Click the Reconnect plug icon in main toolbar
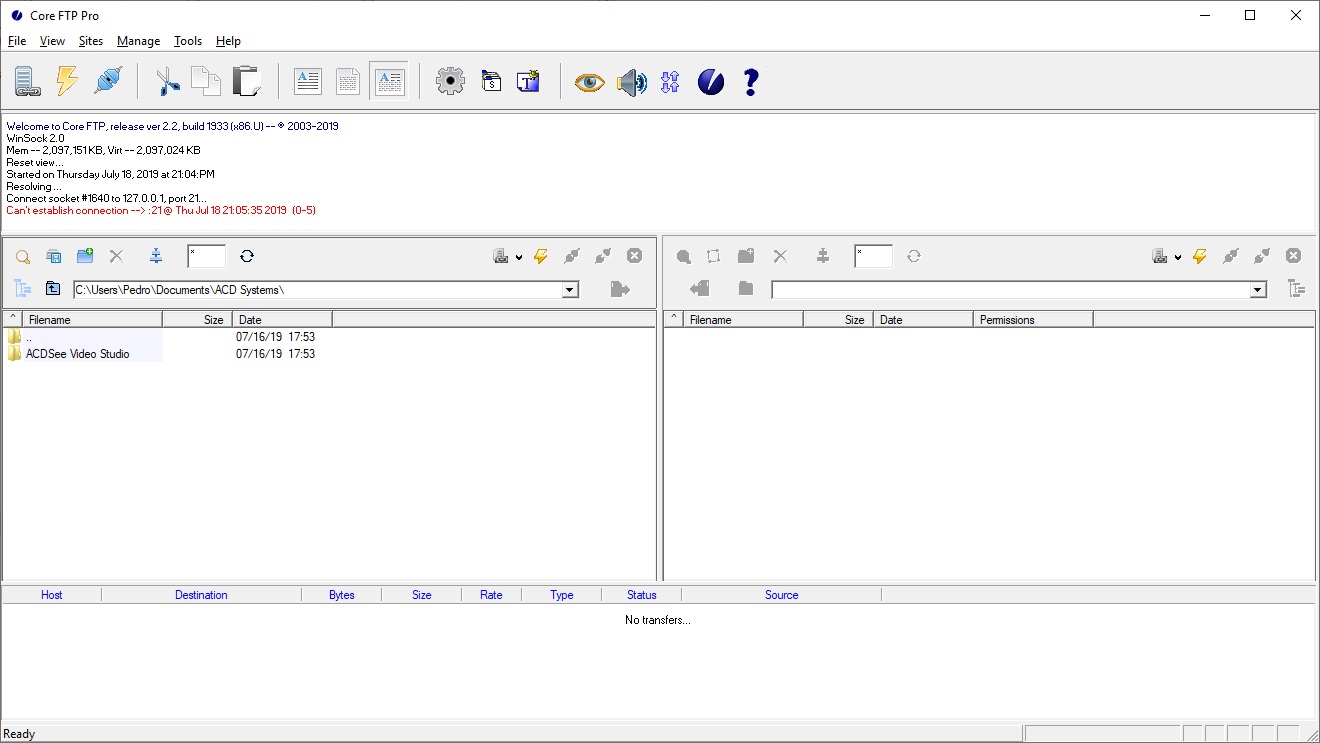 107,81
